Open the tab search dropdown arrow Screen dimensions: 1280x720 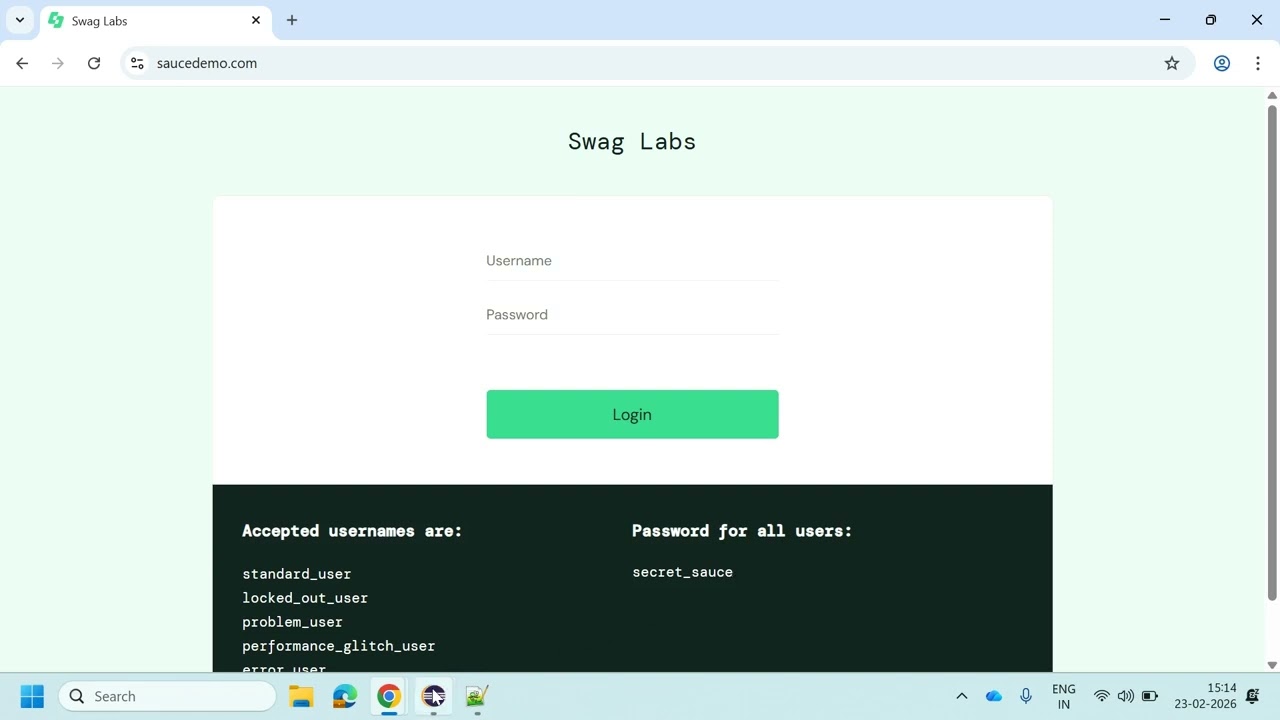click(19, 20)
